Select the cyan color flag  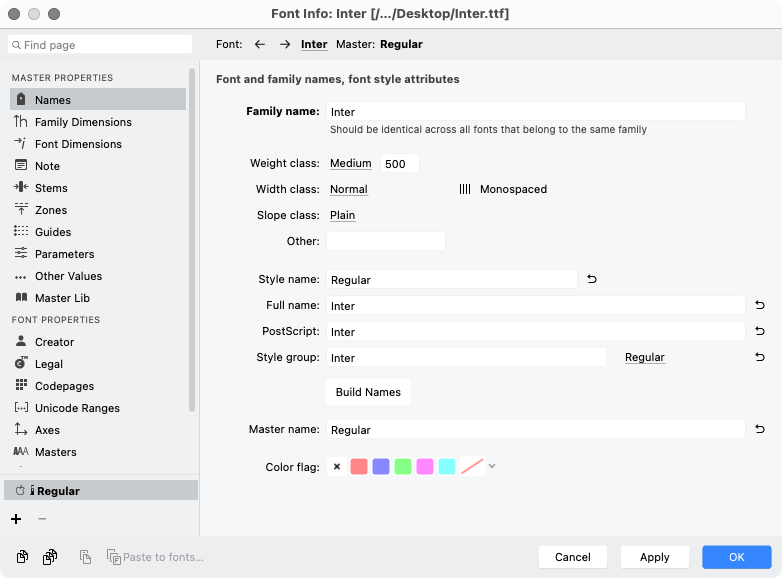click(x=447, y=466)
